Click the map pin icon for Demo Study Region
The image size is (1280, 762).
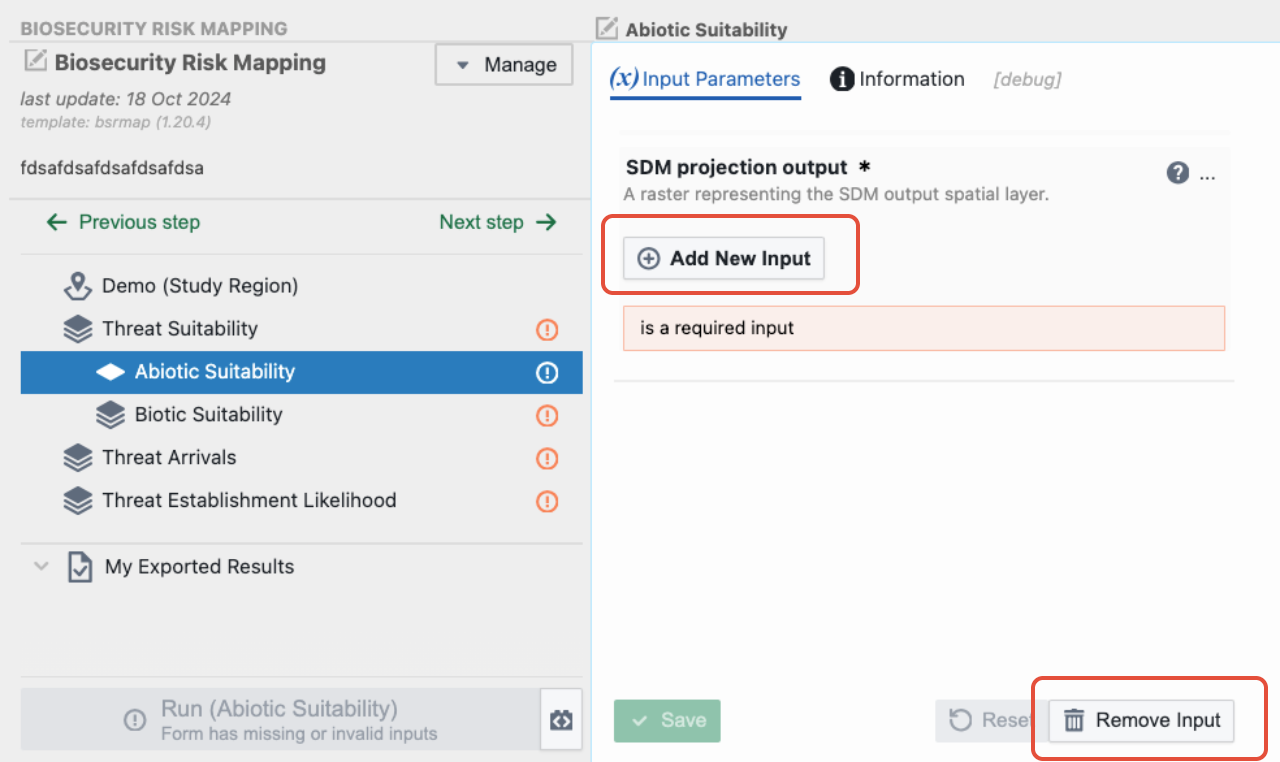pyautogui.click(x=78, y=287)
